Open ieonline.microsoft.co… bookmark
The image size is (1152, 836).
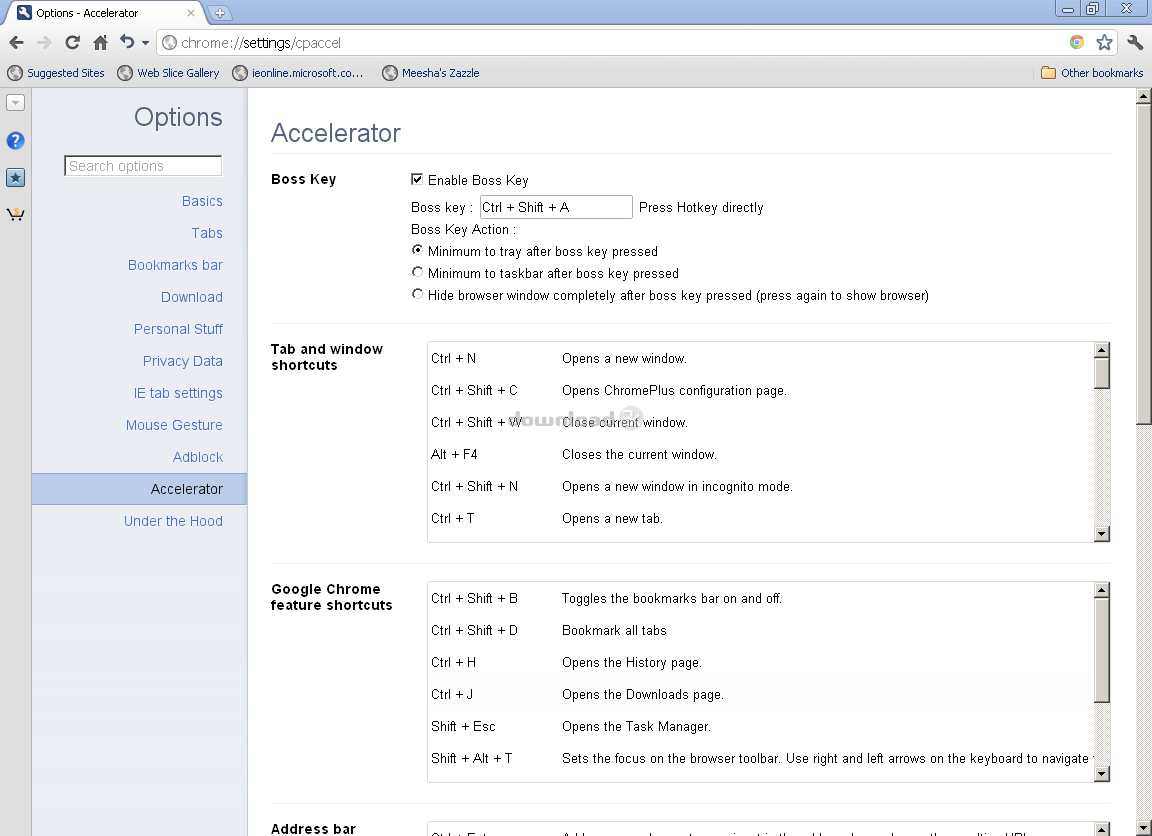(298, 73)
